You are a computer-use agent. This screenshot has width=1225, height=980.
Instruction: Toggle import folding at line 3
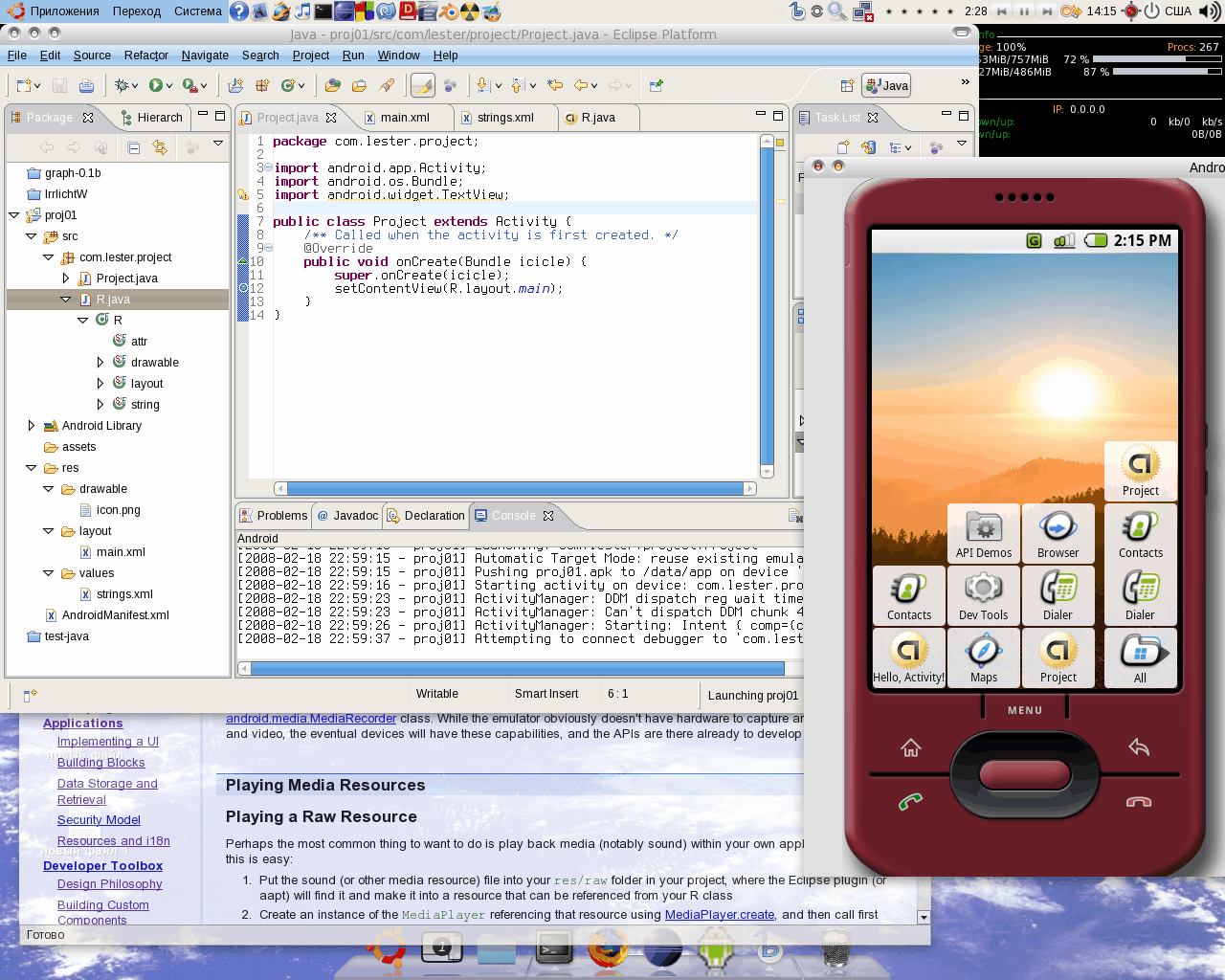[x=268, y=167]
